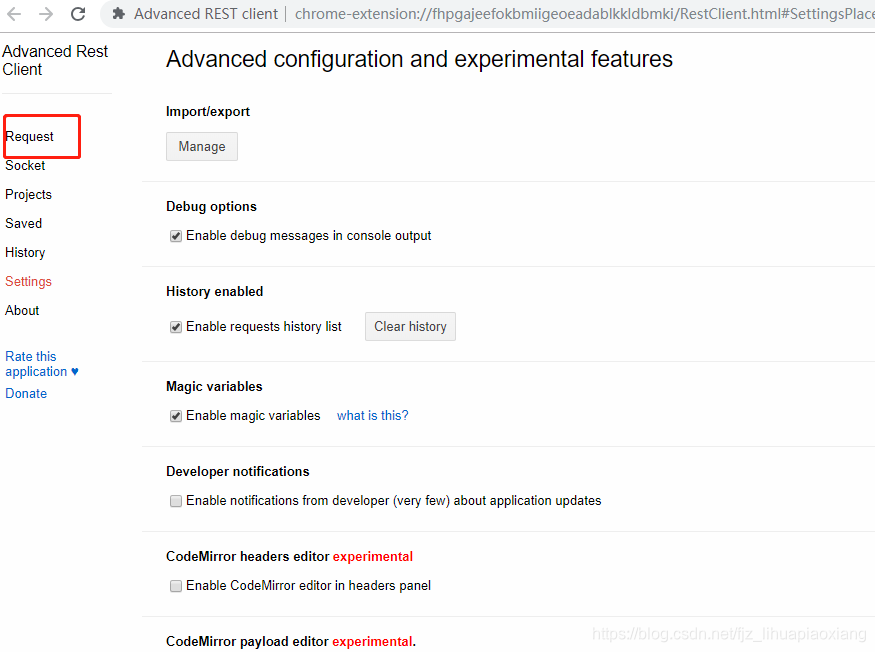Viewport: 875px width, 652px height.
Task: Open the Request section in sidebar
Action: tap(30, 137)
